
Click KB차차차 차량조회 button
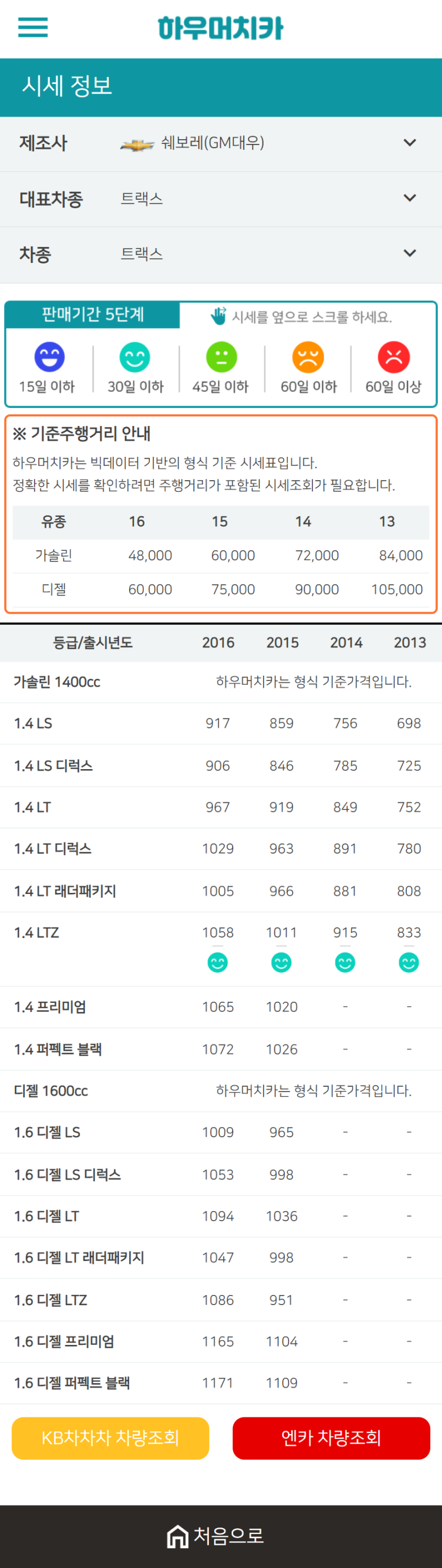(110, 1438)
